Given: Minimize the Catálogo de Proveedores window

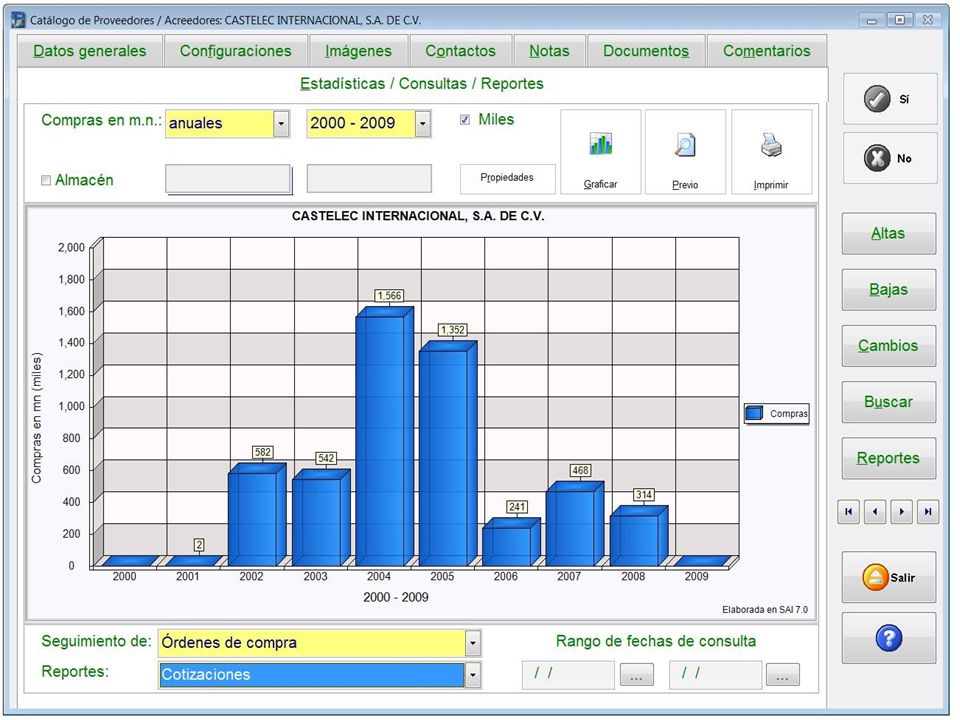Looking at the screenshot, I should (x=871, y=20).
